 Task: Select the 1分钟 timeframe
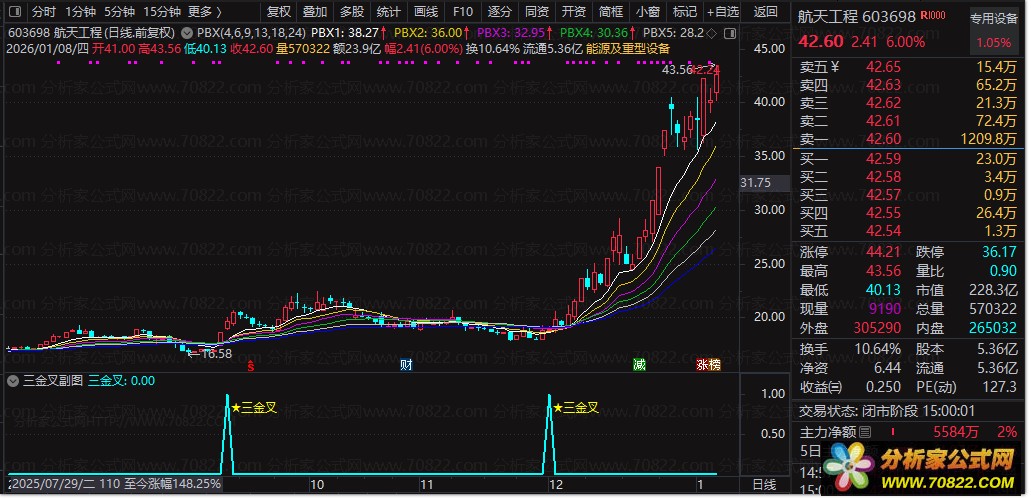[80, 11]
